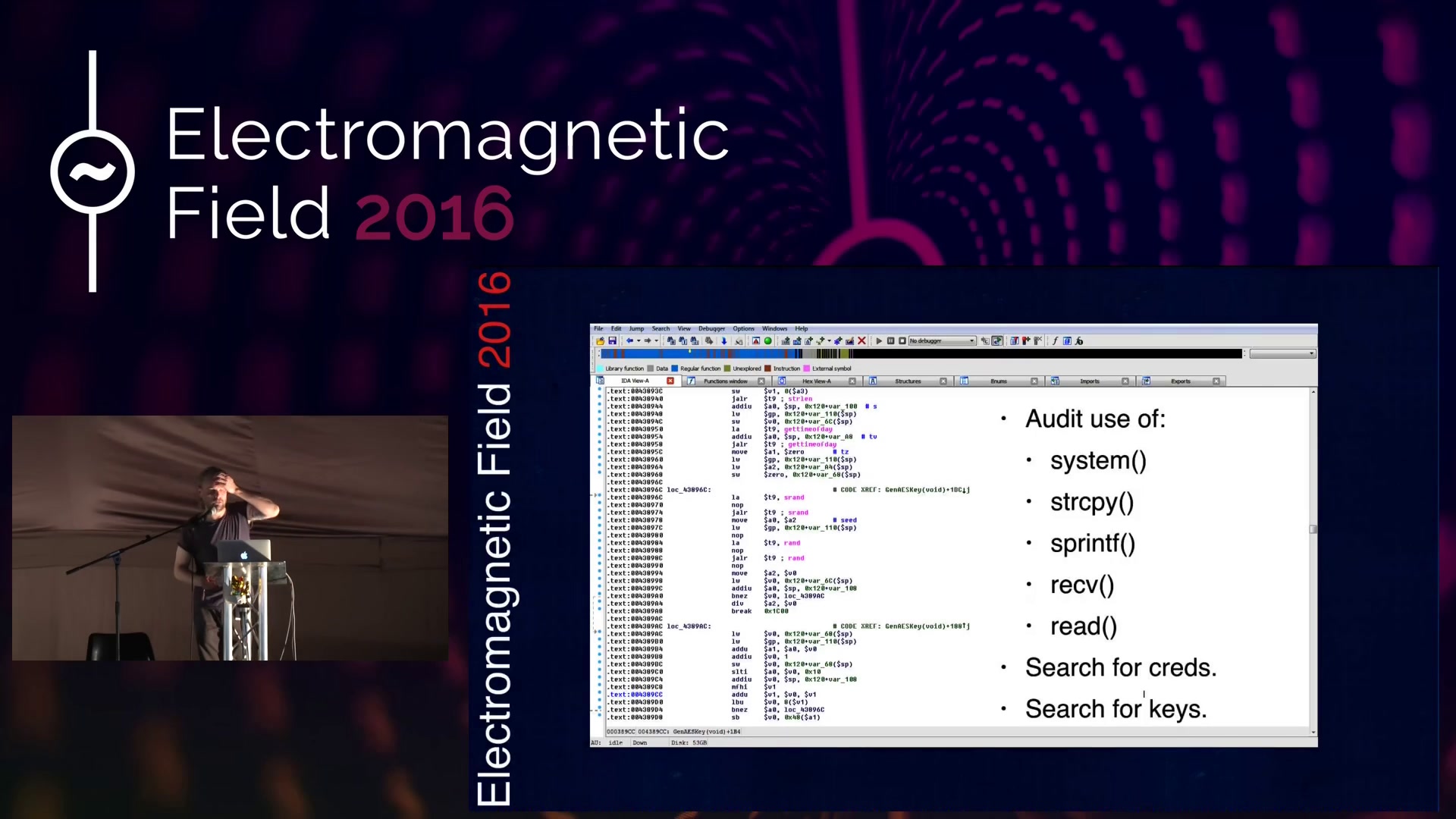
Task: Close the Imports tab
Action: tap(1125, 381)
